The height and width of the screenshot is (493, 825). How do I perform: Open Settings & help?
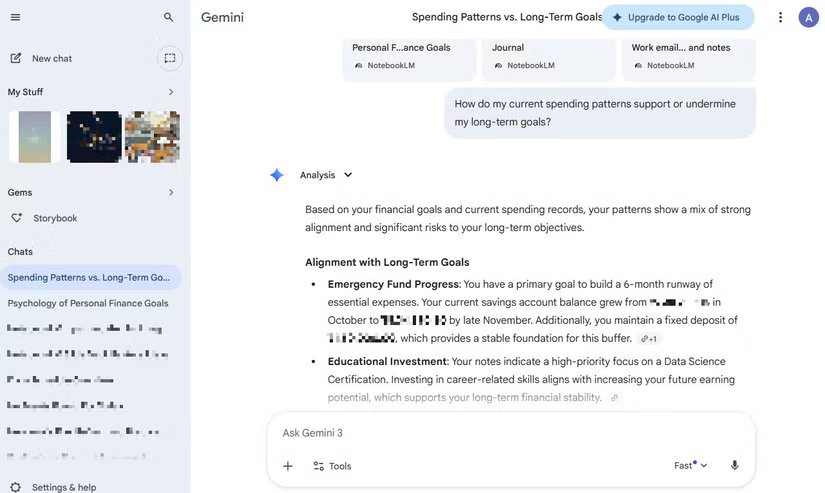(63, 487)
